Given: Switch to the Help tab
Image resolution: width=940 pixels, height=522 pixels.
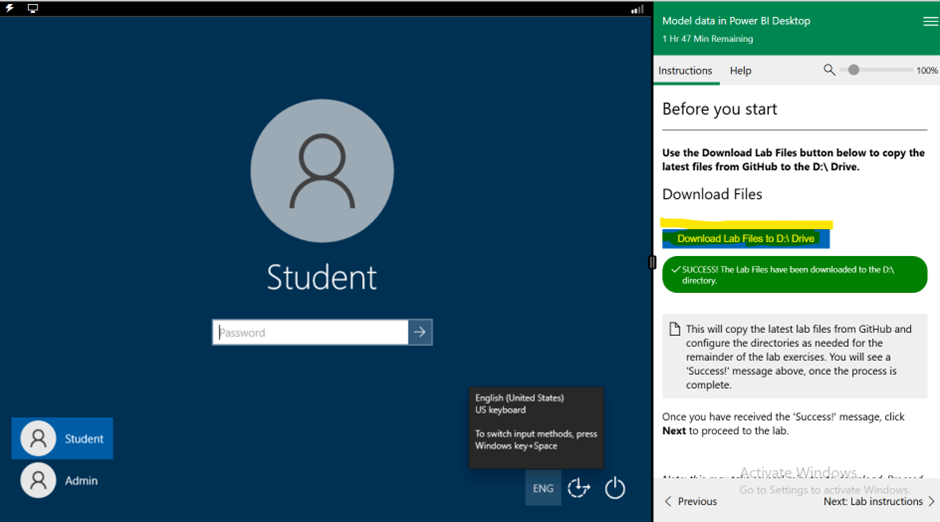Looking at the screenshot, I should [x=740, y=71].
